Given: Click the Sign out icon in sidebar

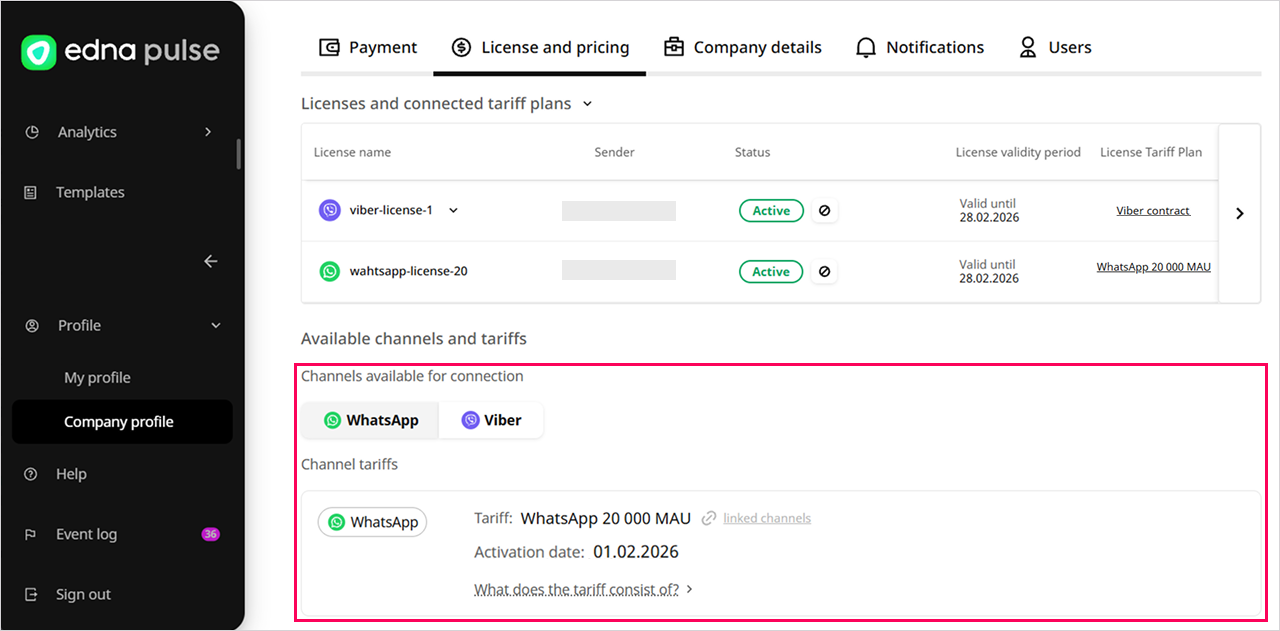Looking at the screenshot, I should pos(31,594).
